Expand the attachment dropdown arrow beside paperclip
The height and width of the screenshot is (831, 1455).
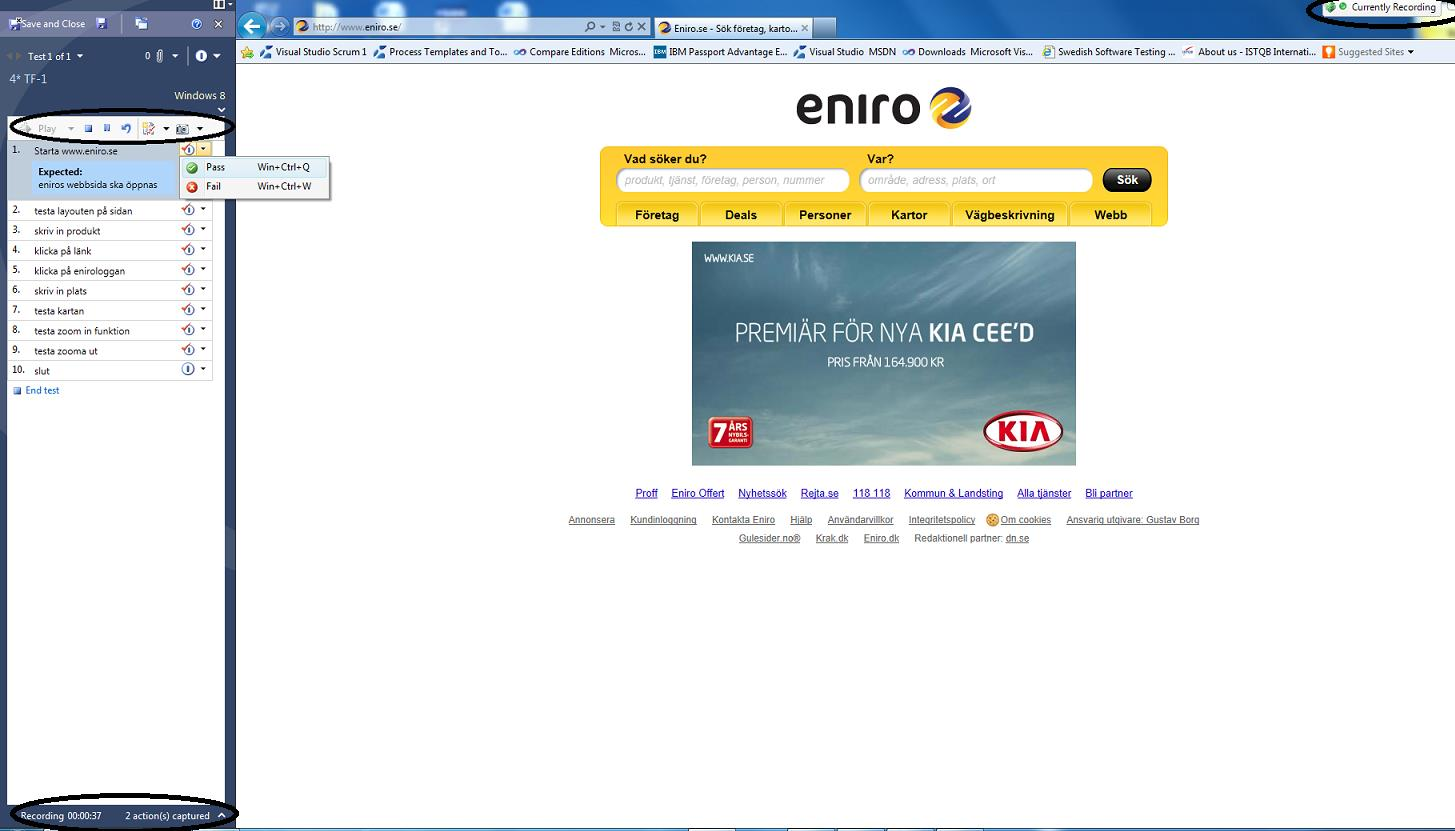(x=175, y=56)
